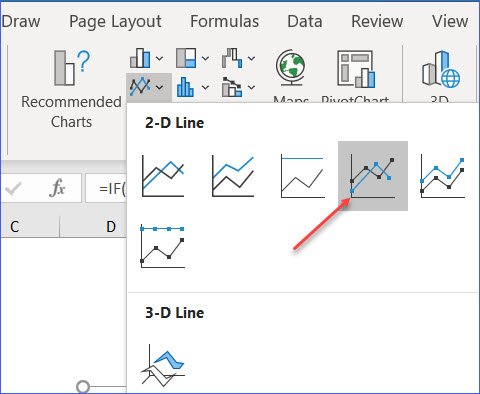Image resolution: width=480 pixels, height=394 pixels.
Task: Expand the statistic chart dropdown
Action: [x=205, y=87]
